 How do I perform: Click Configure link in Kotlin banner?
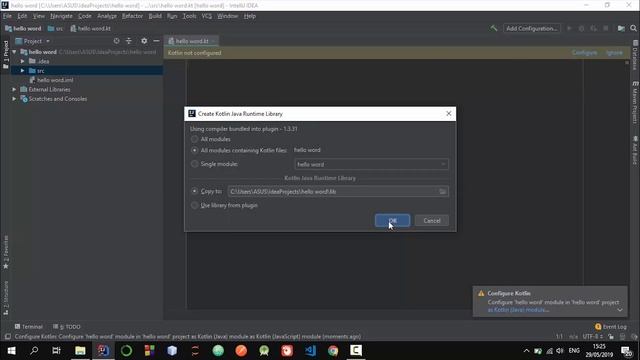(584, 53)
